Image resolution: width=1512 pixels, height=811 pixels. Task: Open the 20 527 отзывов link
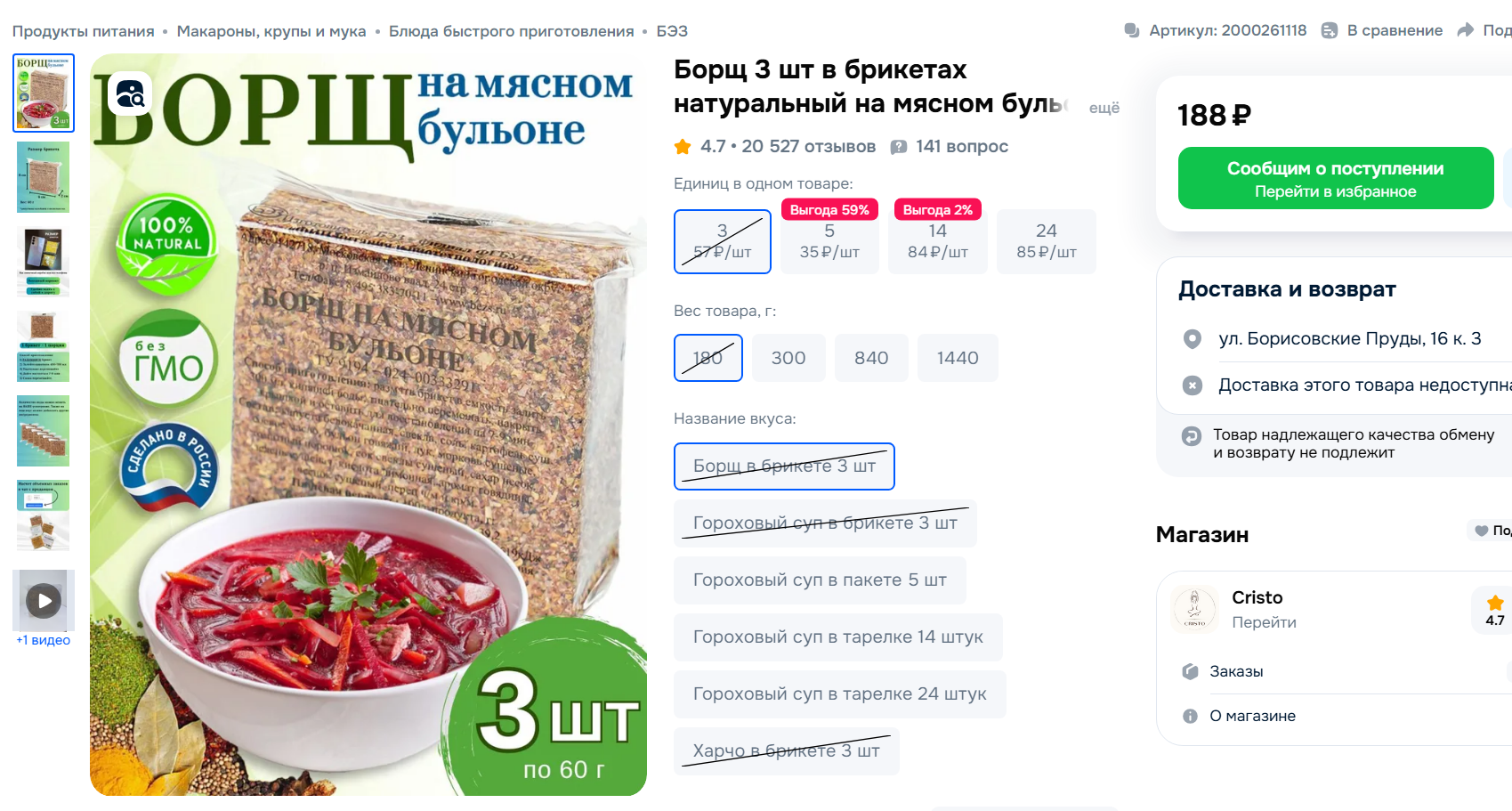(x=809, y=146)
